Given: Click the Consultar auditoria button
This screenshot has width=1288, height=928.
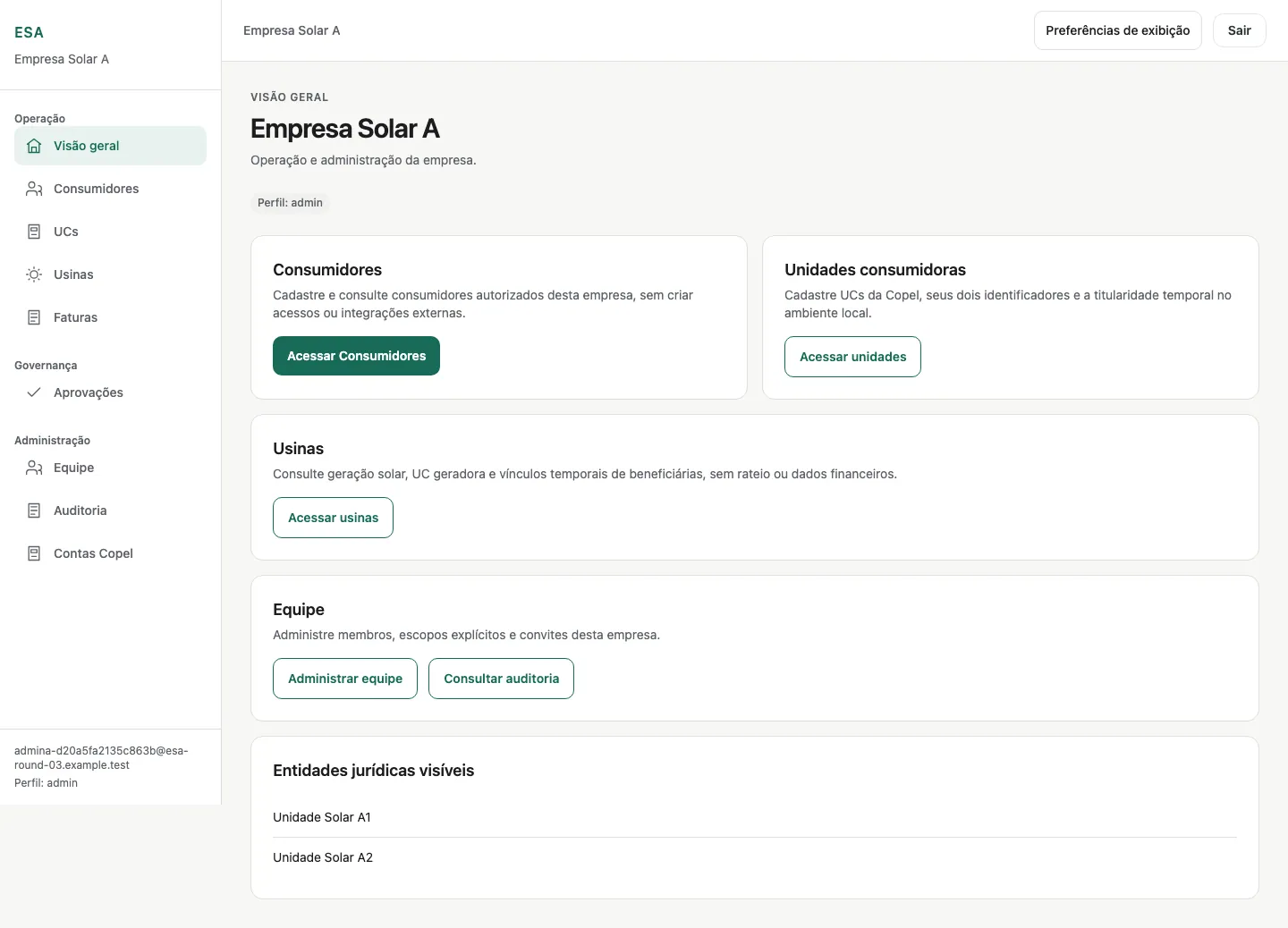Looking at the screenshot, I should point(501,679).
